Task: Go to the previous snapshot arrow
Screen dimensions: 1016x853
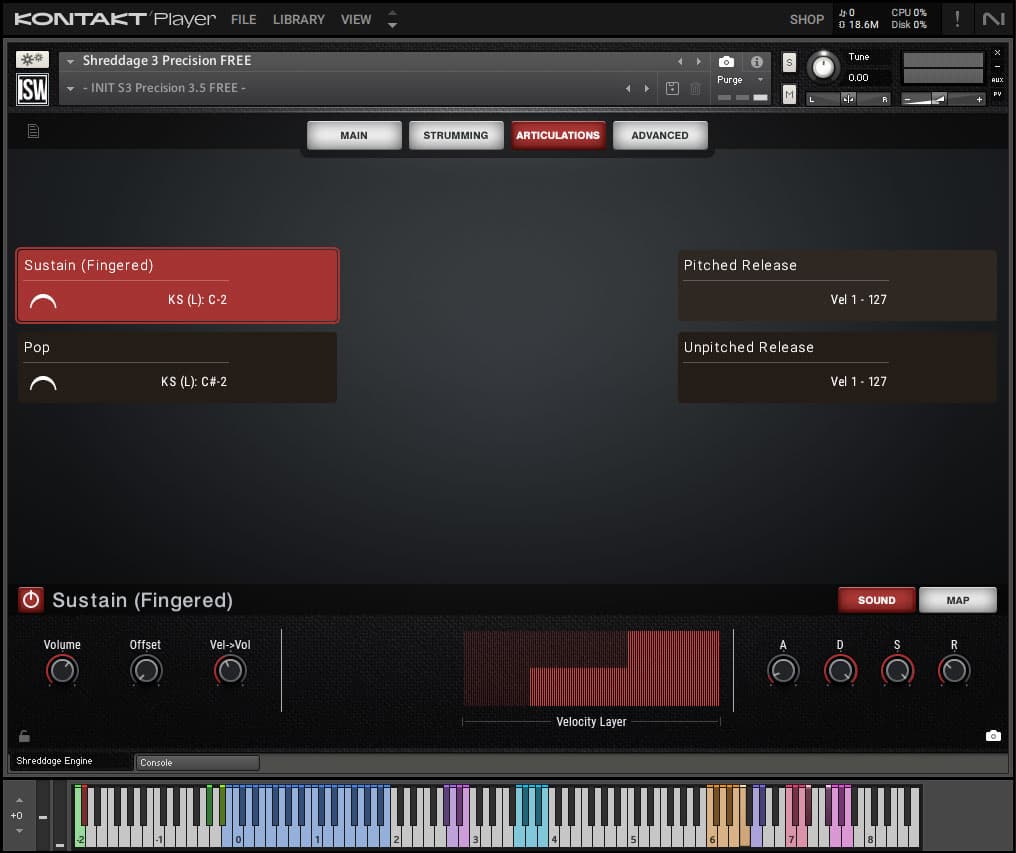Action: (x=628, y=88)
